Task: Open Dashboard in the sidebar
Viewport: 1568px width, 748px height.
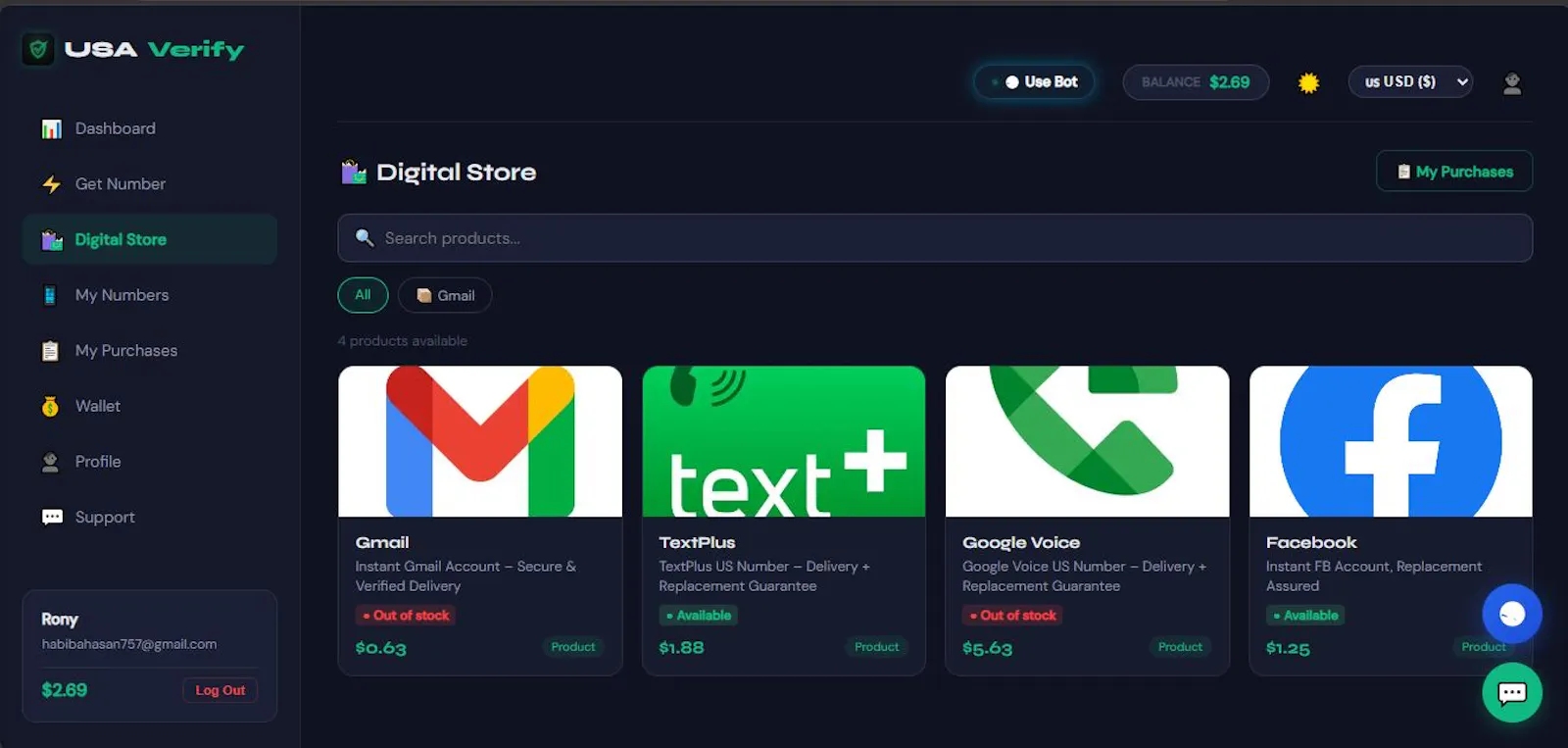Action: pos(150,128)
